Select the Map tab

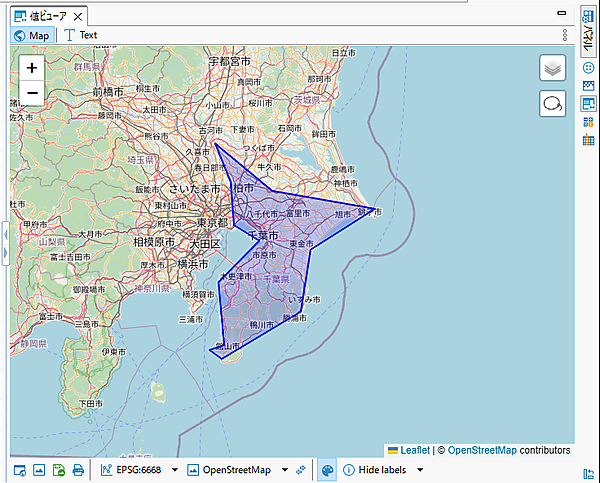tap(31, 35)
